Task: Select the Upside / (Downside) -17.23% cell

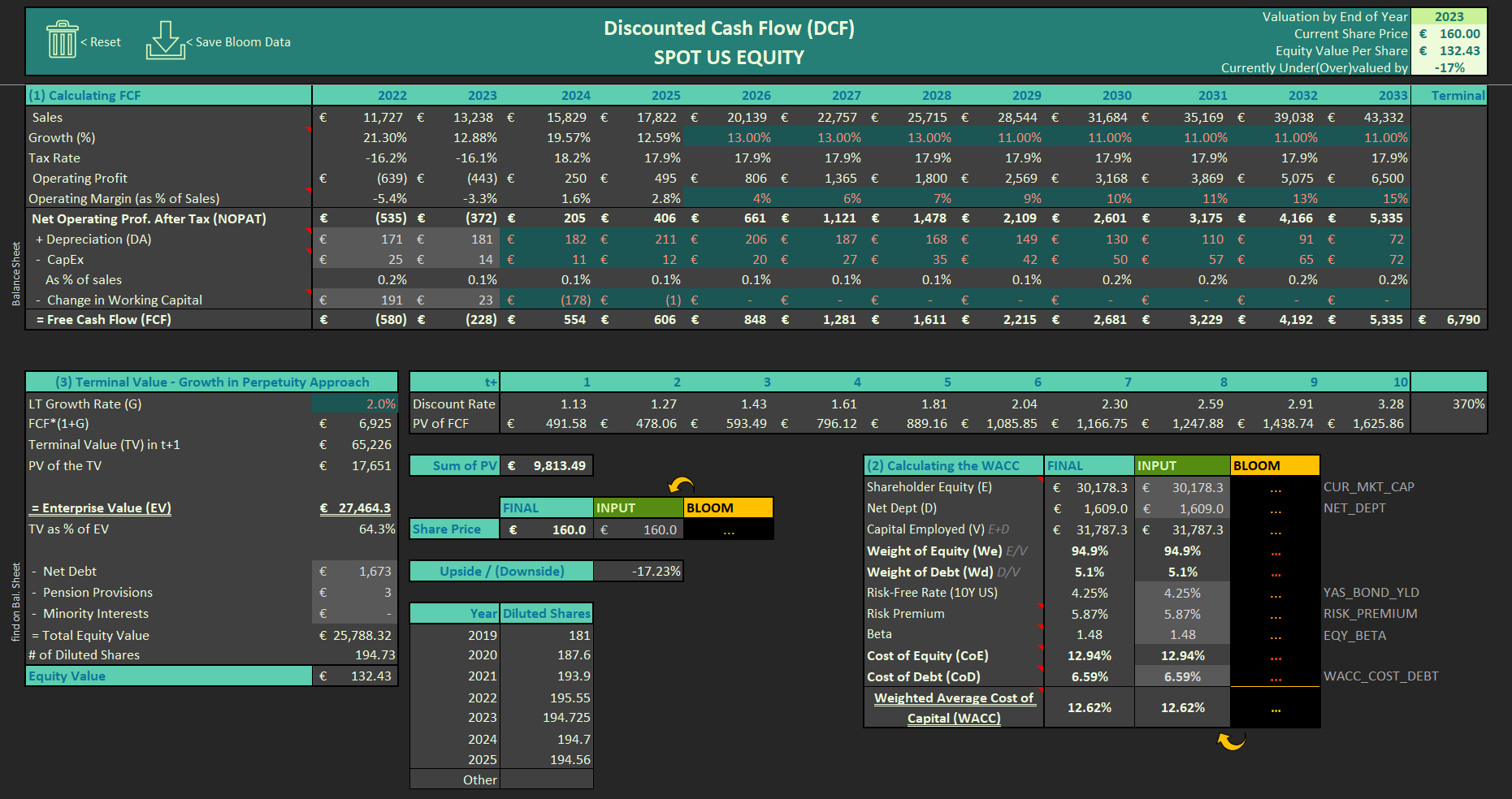Action: [638, 571]
